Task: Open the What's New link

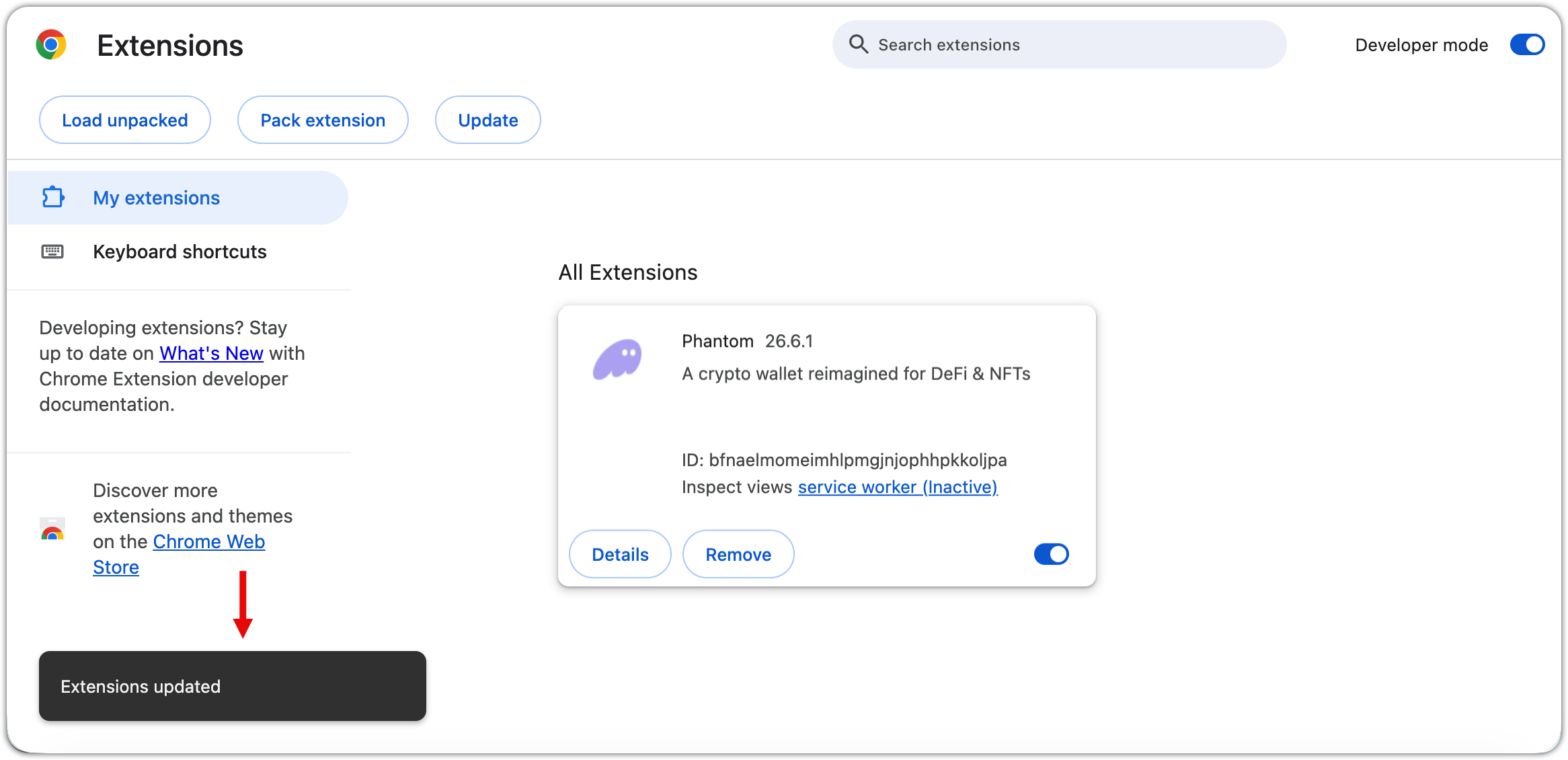Action: (211, 353)
